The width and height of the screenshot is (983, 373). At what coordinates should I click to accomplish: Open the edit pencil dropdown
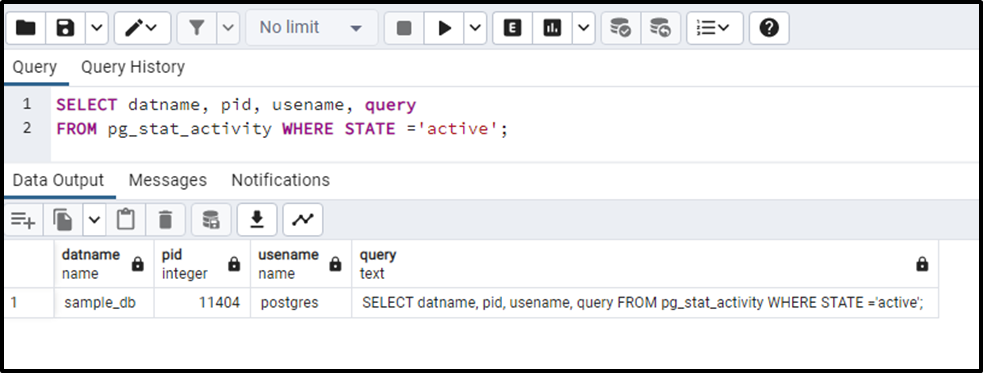coord(142,28)
